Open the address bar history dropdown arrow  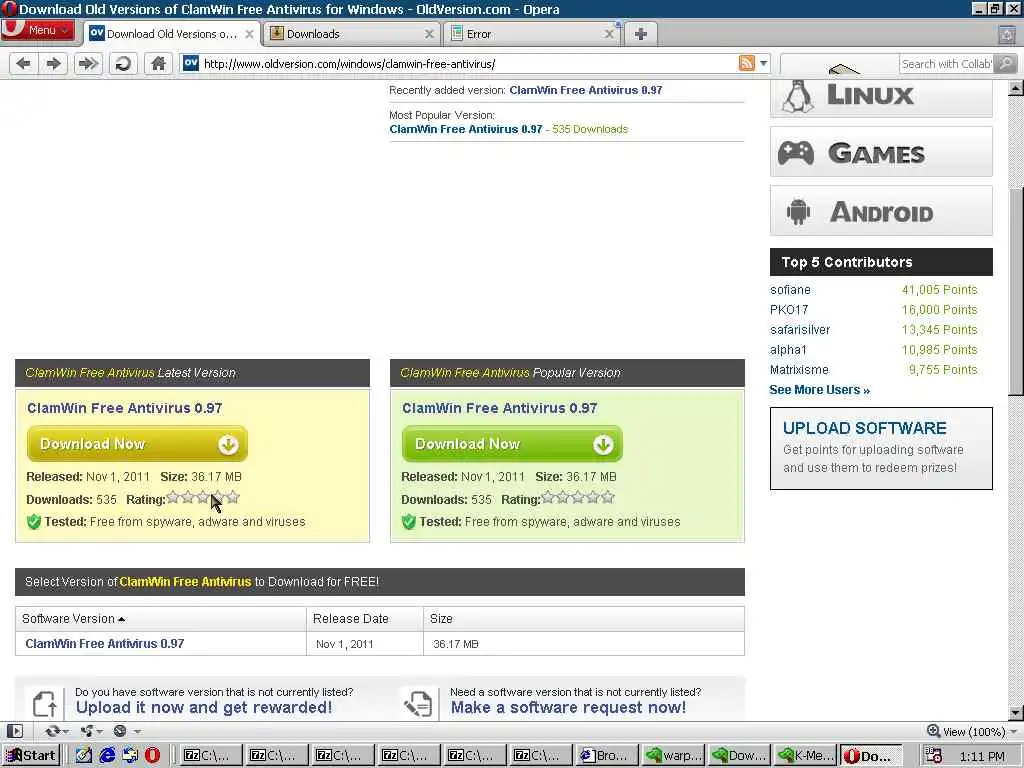coord(763,63)
